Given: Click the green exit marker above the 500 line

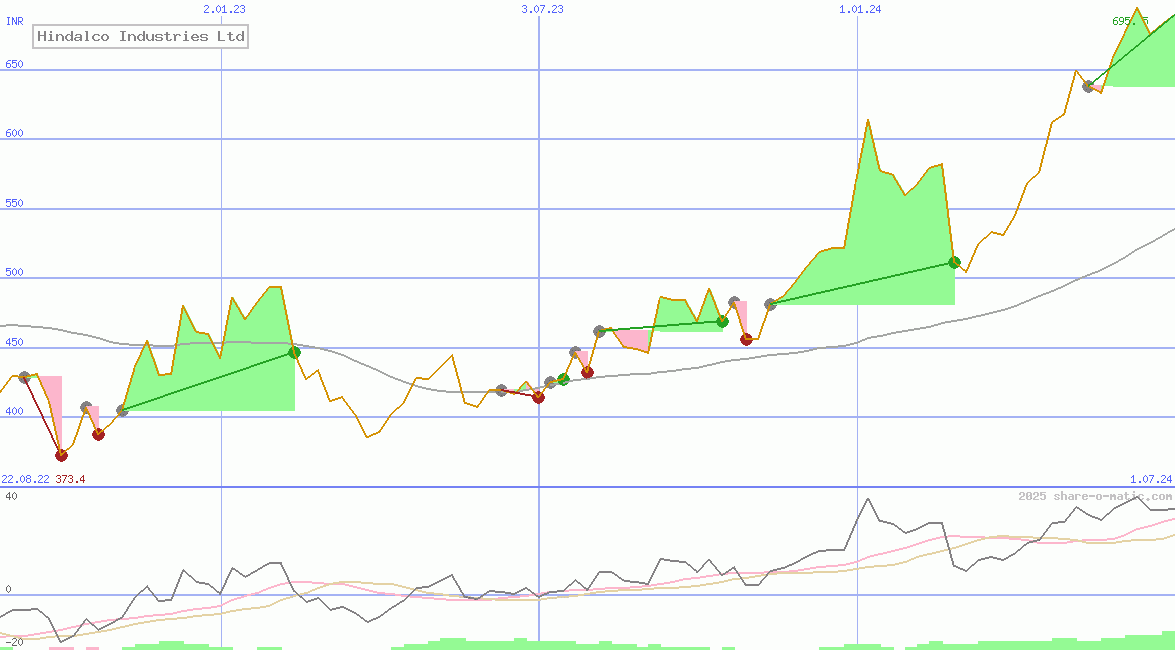Looking at the screenshot, I should pyautogui.click(x=954, y=262).
